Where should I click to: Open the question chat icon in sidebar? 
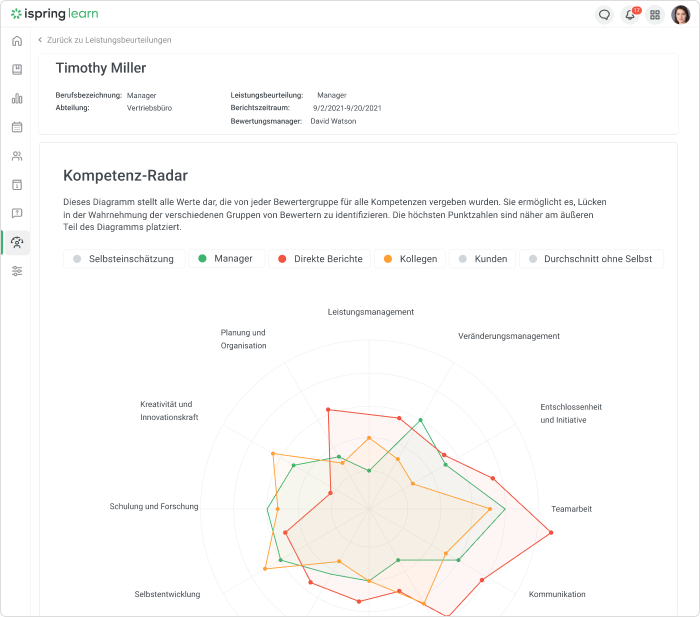17,213
